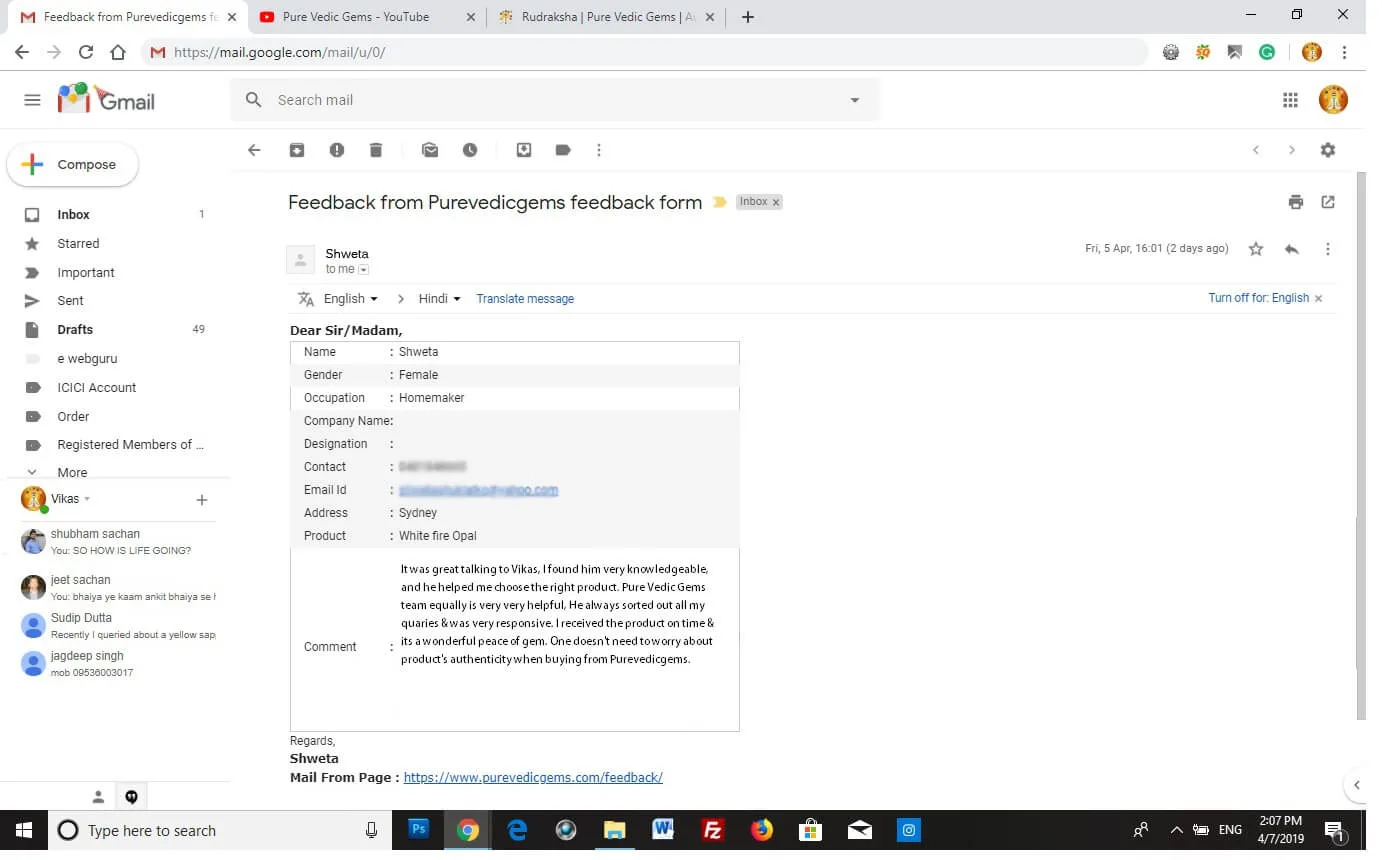Open FileZilla from the taskbar
The height and width of the screenshot is (860, 1382).
[x=713, y=830]
